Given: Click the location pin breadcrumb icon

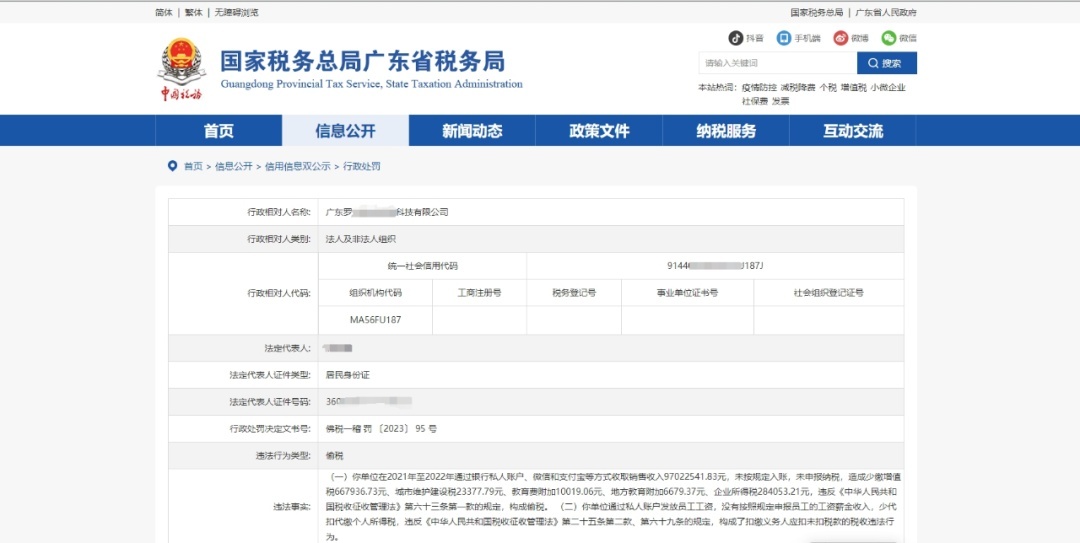Looking at the screenshot, I should [172, 166].
